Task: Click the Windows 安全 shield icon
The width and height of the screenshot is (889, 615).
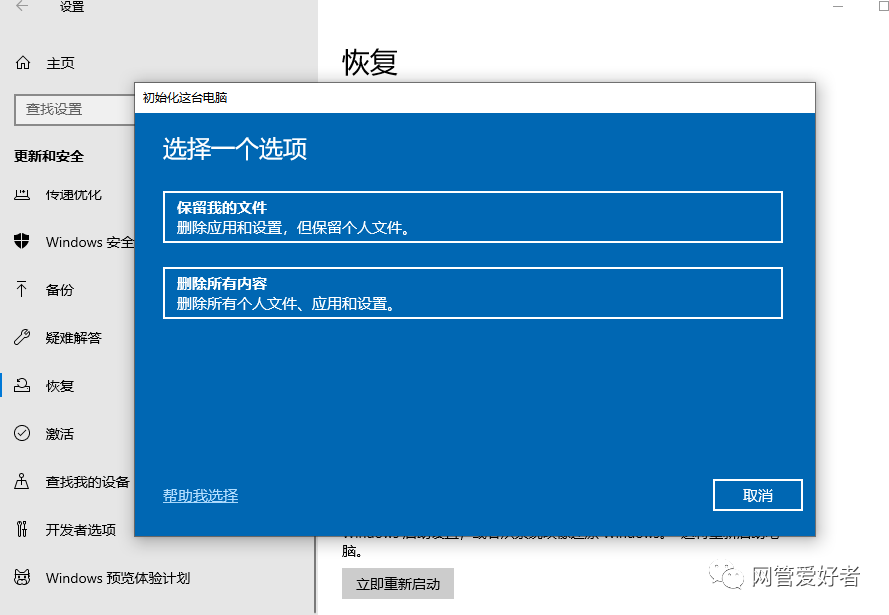Action: pos(22,241)
